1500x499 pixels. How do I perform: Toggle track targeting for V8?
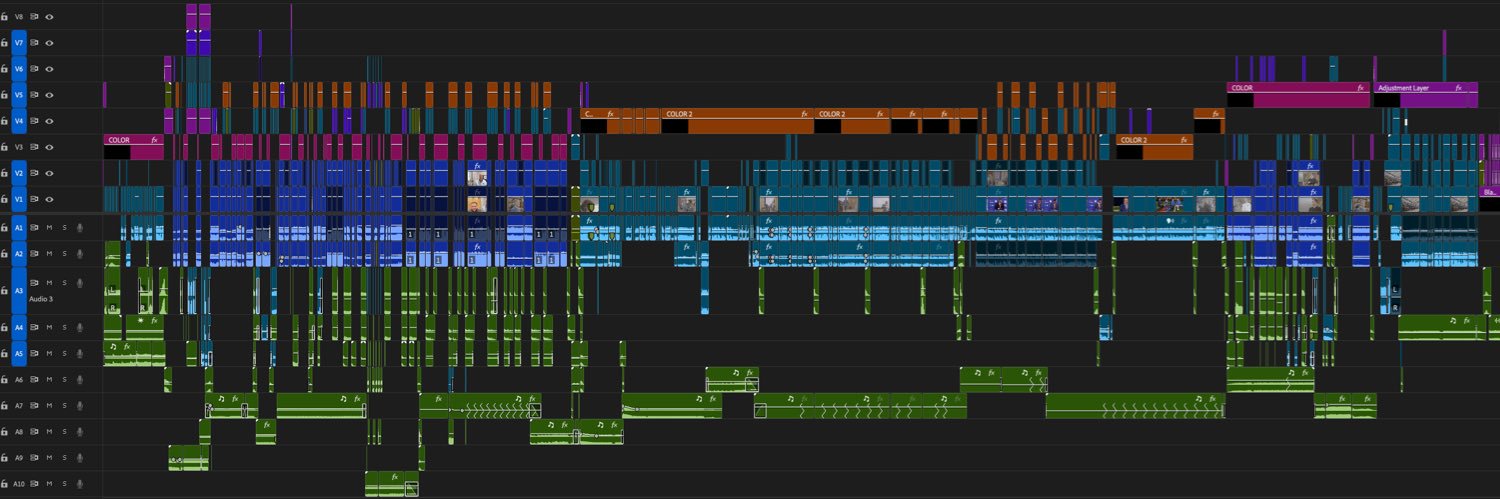19,16
